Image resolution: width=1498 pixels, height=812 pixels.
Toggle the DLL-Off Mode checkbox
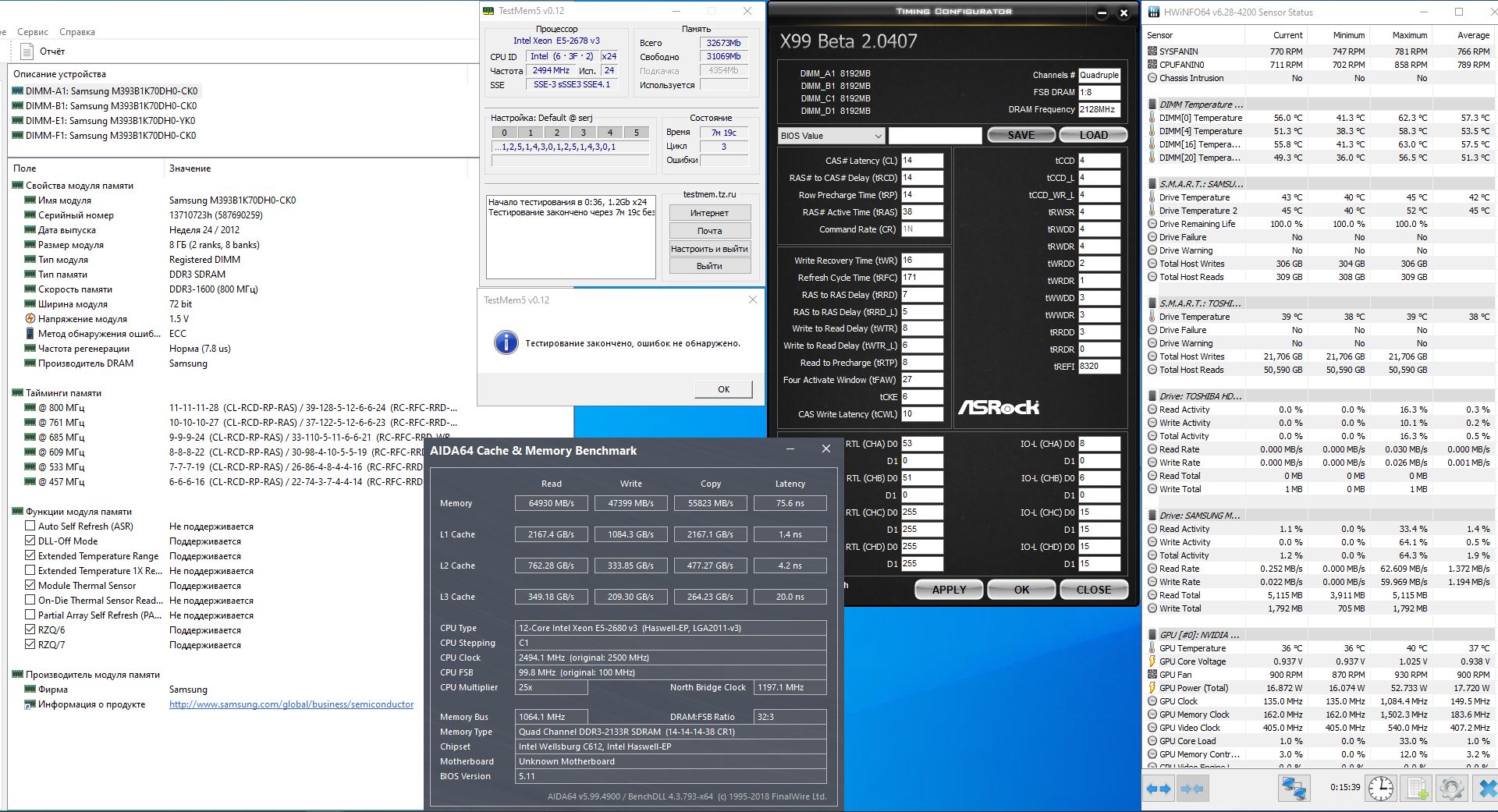(x=30, y=541)
